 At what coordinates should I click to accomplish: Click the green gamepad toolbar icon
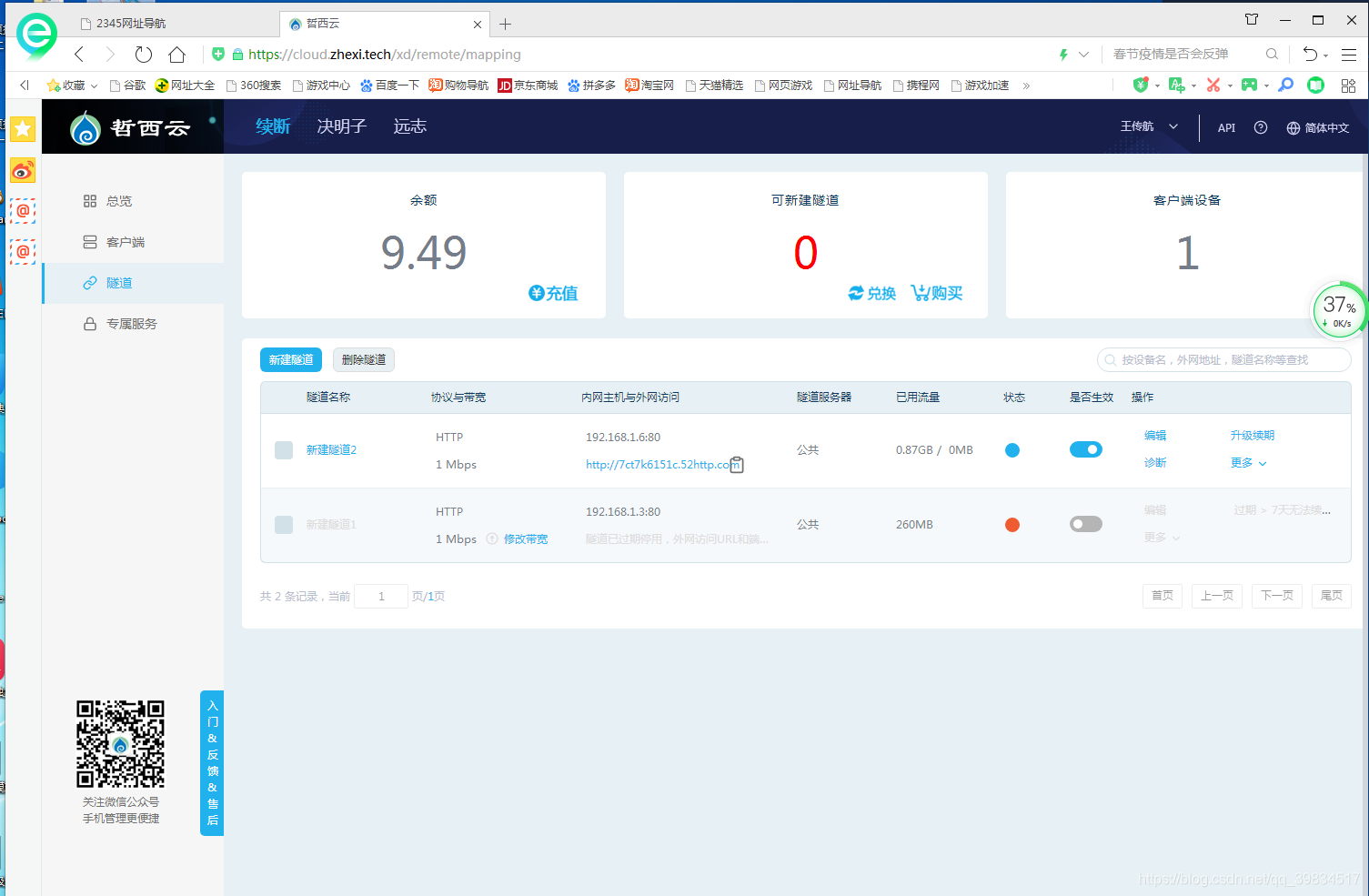(x=1250, y=85)
